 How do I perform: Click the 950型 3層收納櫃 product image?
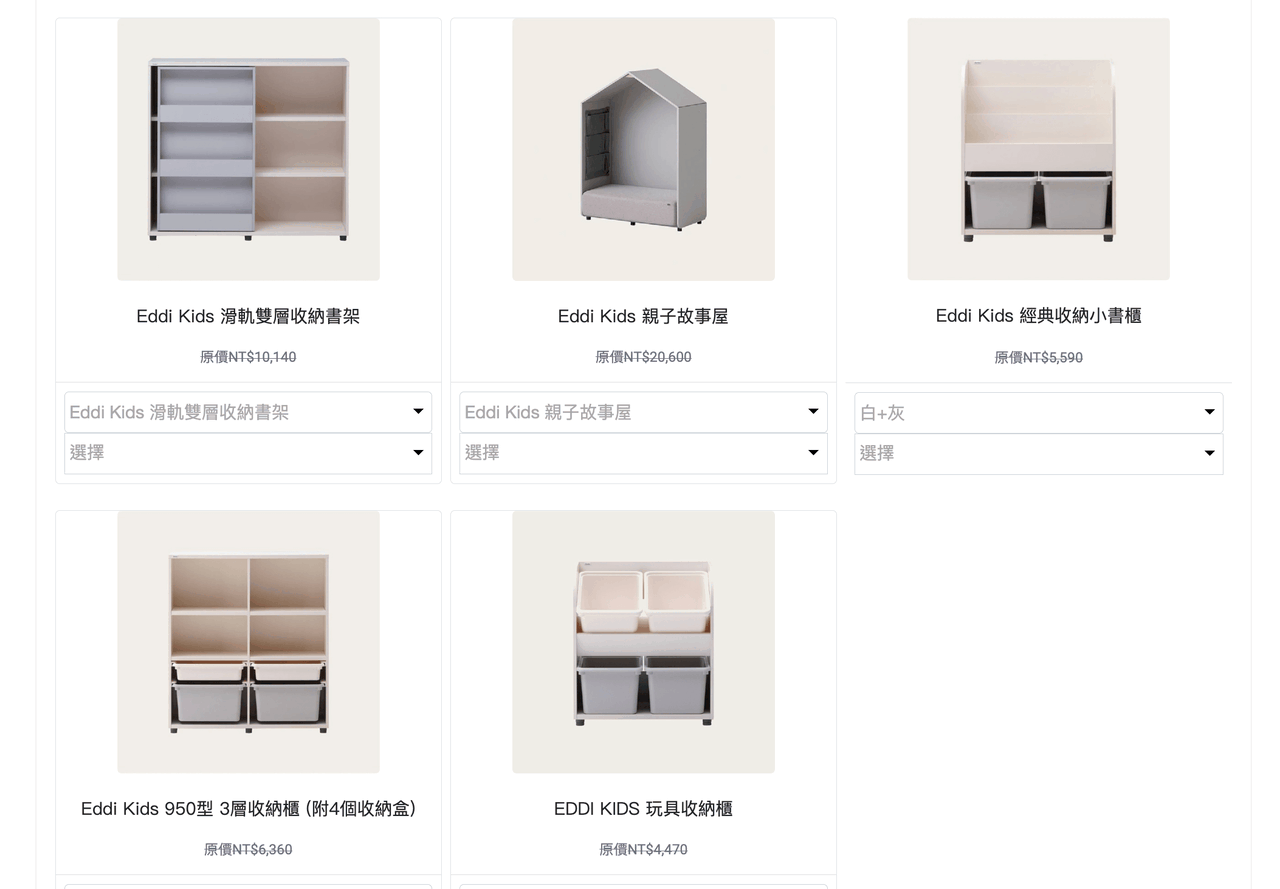tap(248, 642)
